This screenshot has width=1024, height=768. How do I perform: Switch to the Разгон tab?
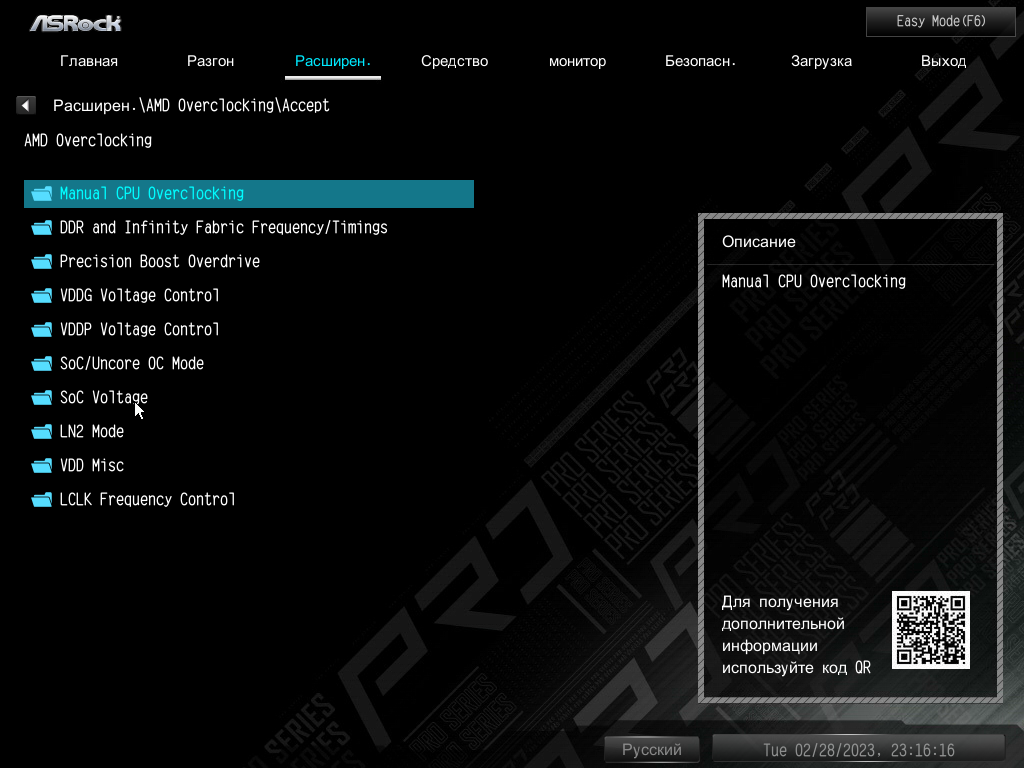coord(210,61)
